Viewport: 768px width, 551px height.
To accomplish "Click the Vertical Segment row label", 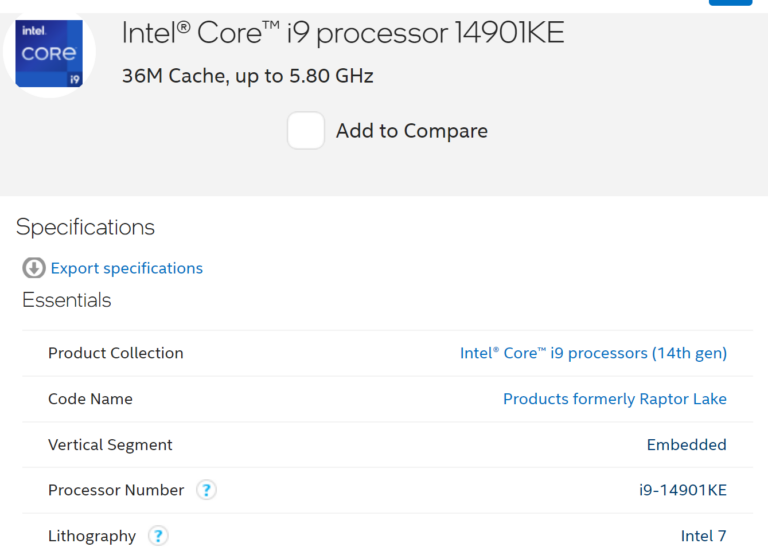I will 110,445.
